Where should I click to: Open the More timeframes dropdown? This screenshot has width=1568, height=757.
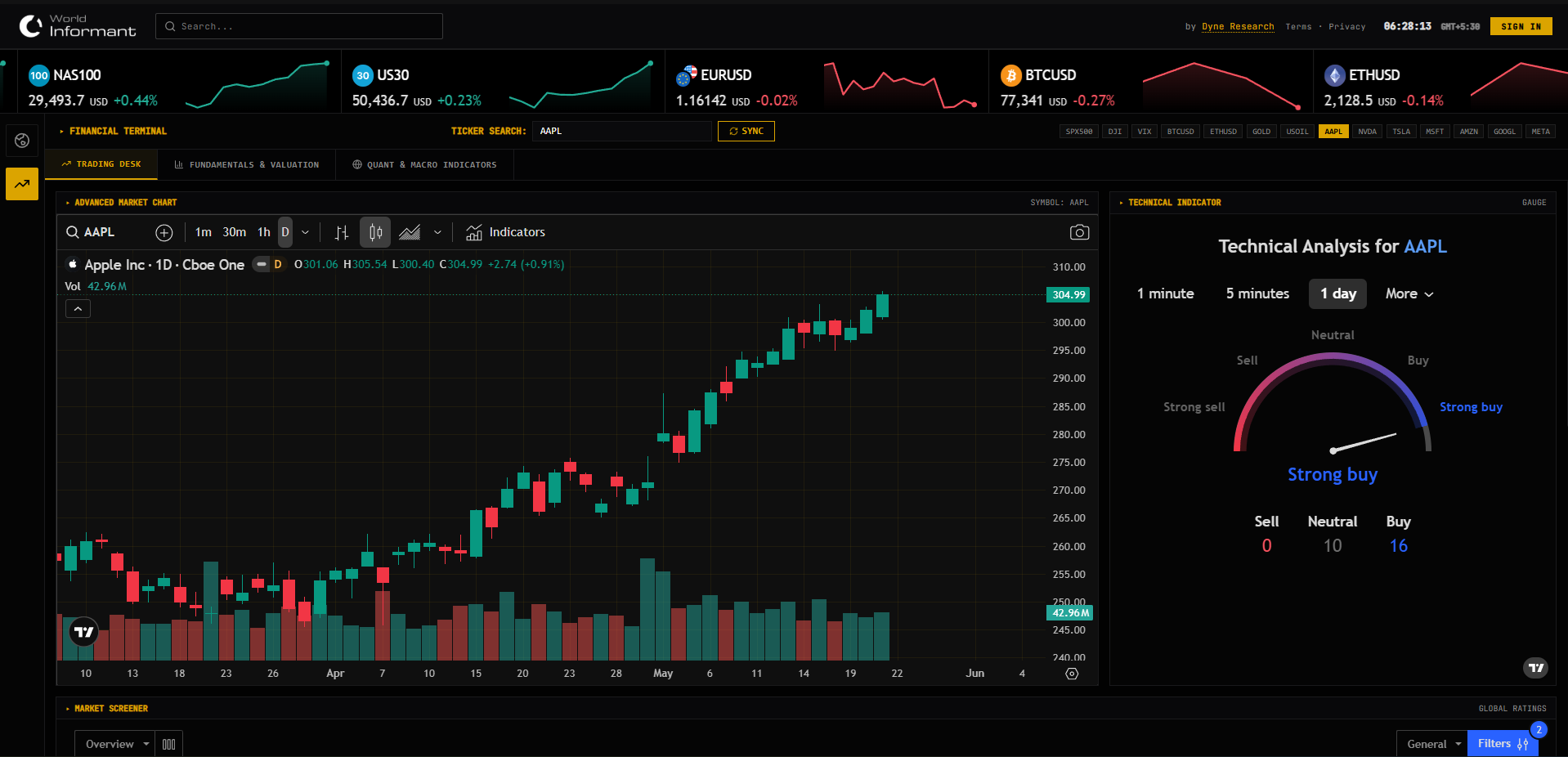[1409, 293]
